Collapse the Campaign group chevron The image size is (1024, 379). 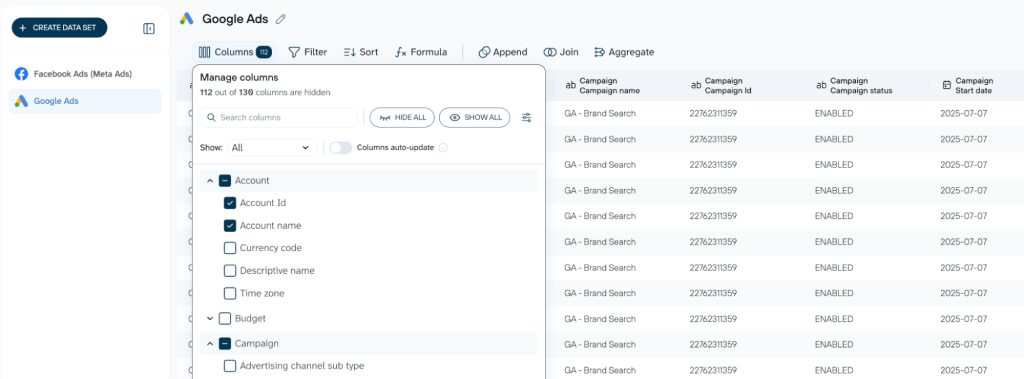(x=210, y=343)
